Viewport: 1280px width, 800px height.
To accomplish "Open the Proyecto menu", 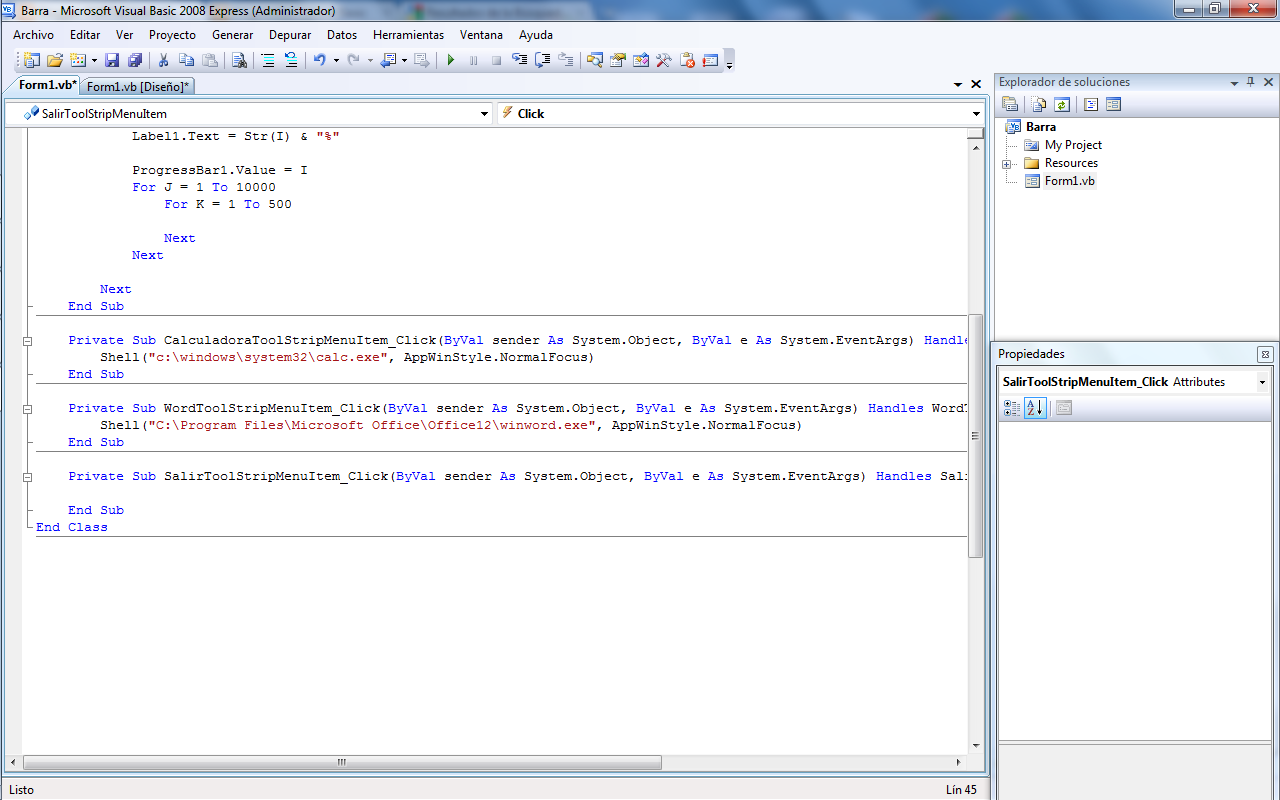I will (x=172, y=34).
